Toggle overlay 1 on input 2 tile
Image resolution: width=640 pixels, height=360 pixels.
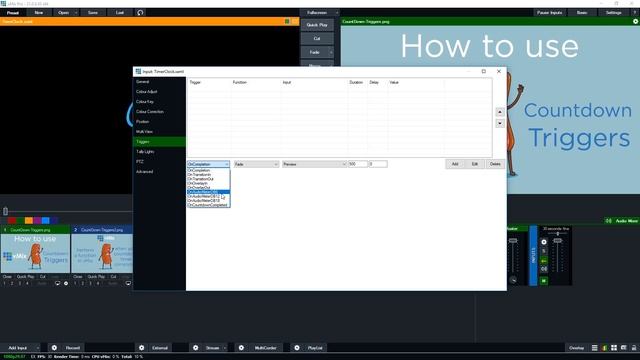(x=75, y=283)
